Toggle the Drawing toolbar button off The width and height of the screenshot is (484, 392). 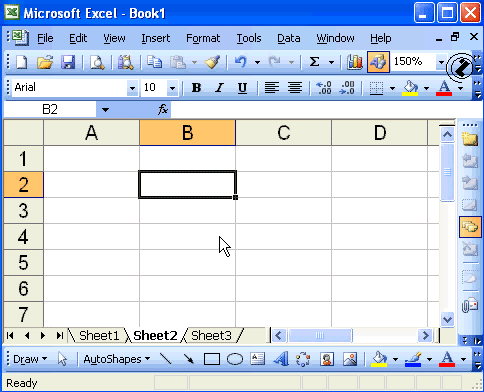[378, 62]
